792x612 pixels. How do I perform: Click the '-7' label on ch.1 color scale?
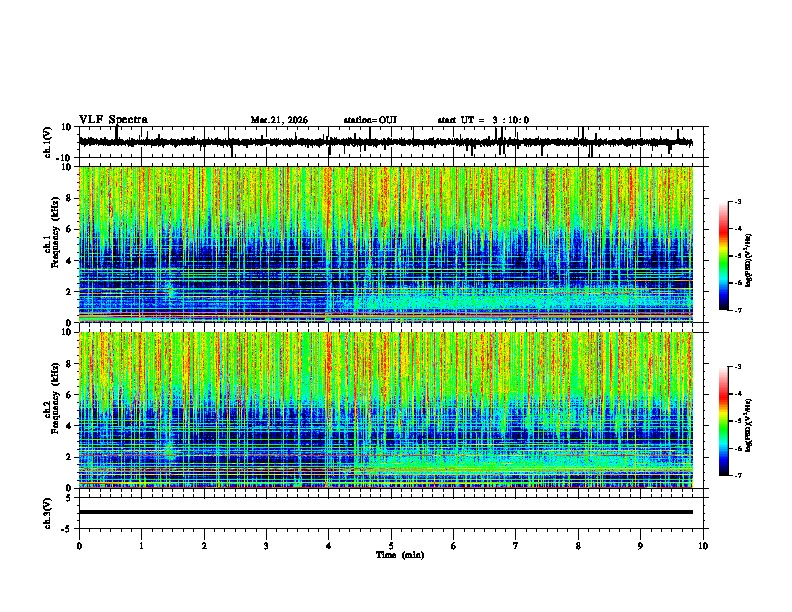coord(737,310)
